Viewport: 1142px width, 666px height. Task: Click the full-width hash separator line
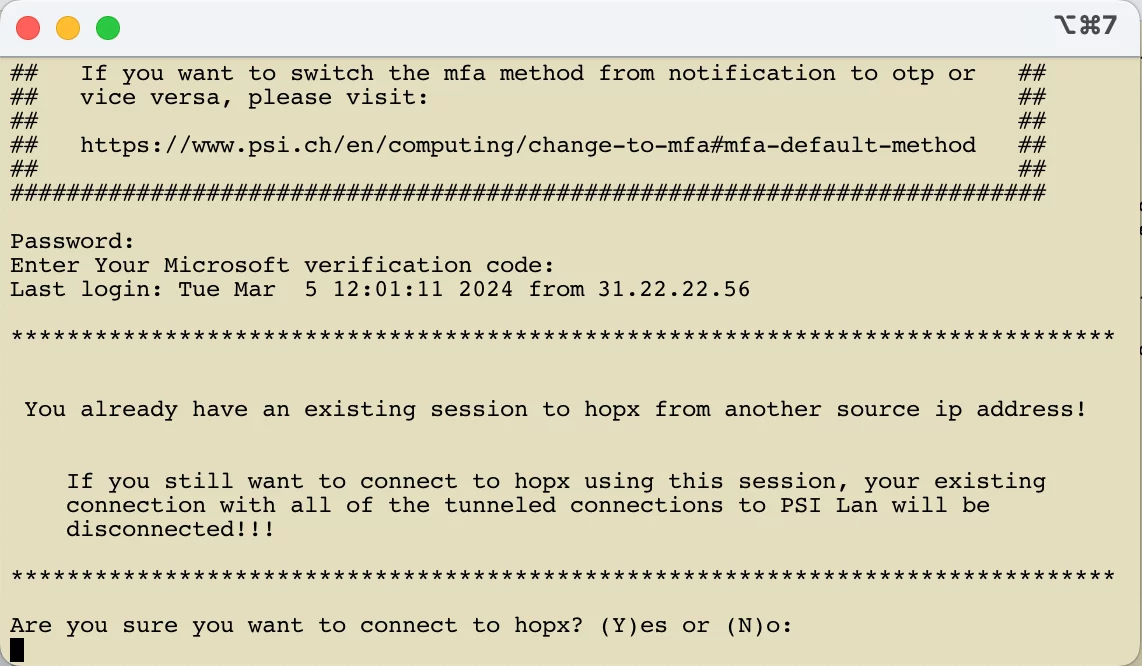click(x=527, y=193)
